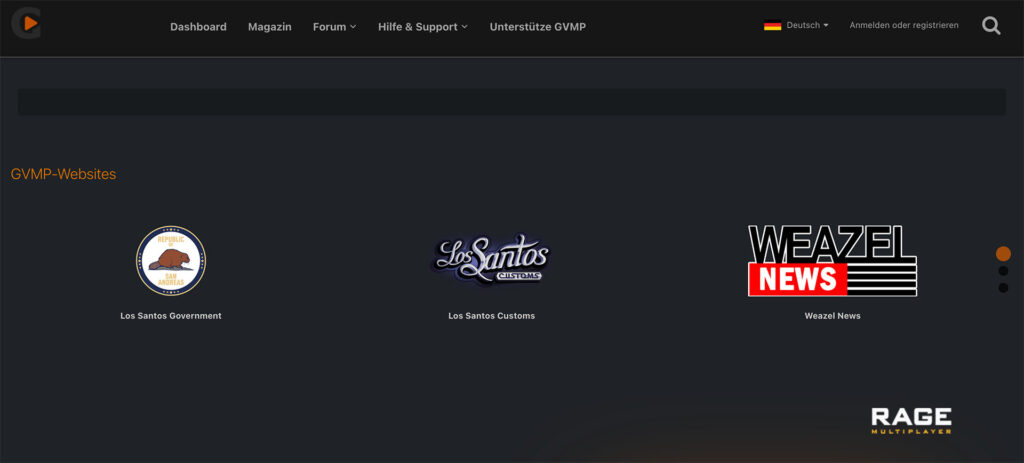This screenshot has height=463, width=1024.
Task: Open the Weazel News logo
Action: pyautogui.click(x=832, y=261)
